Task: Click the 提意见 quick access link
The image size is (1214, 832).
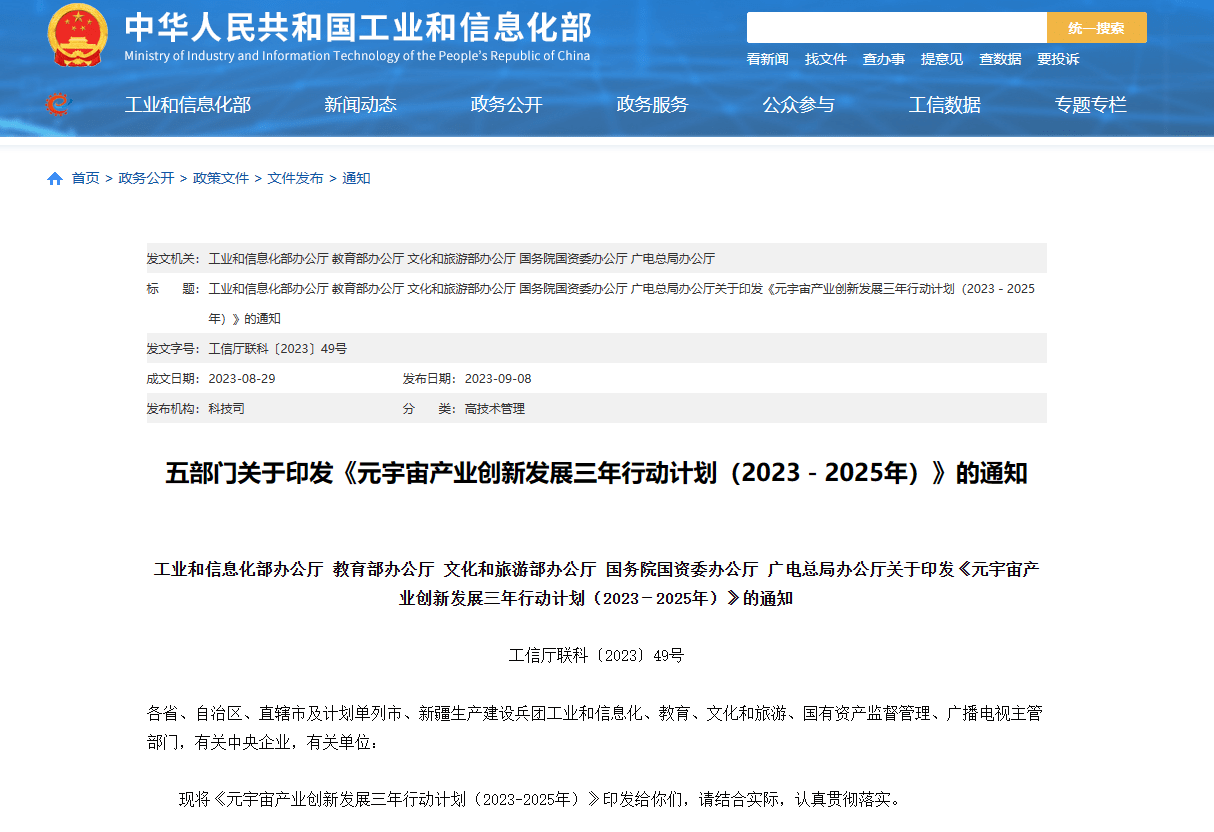Action: (942, 59)
